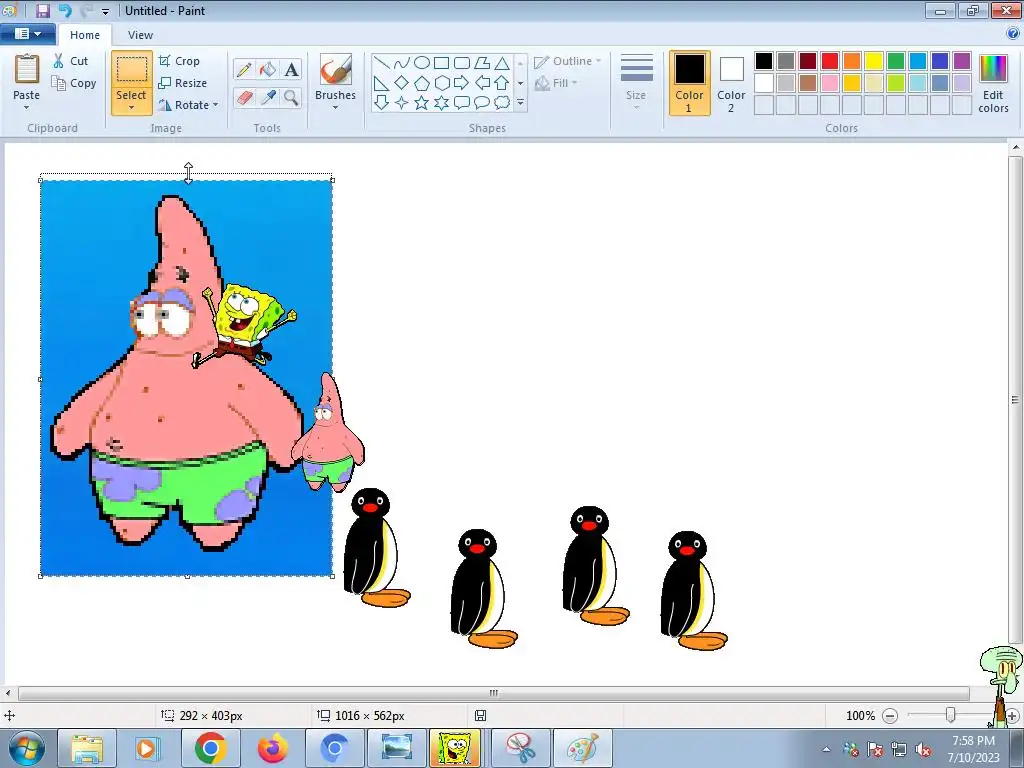The image size is (1024, 768).
Task: Select the Pencil tool
Action: tap(244, 69)
